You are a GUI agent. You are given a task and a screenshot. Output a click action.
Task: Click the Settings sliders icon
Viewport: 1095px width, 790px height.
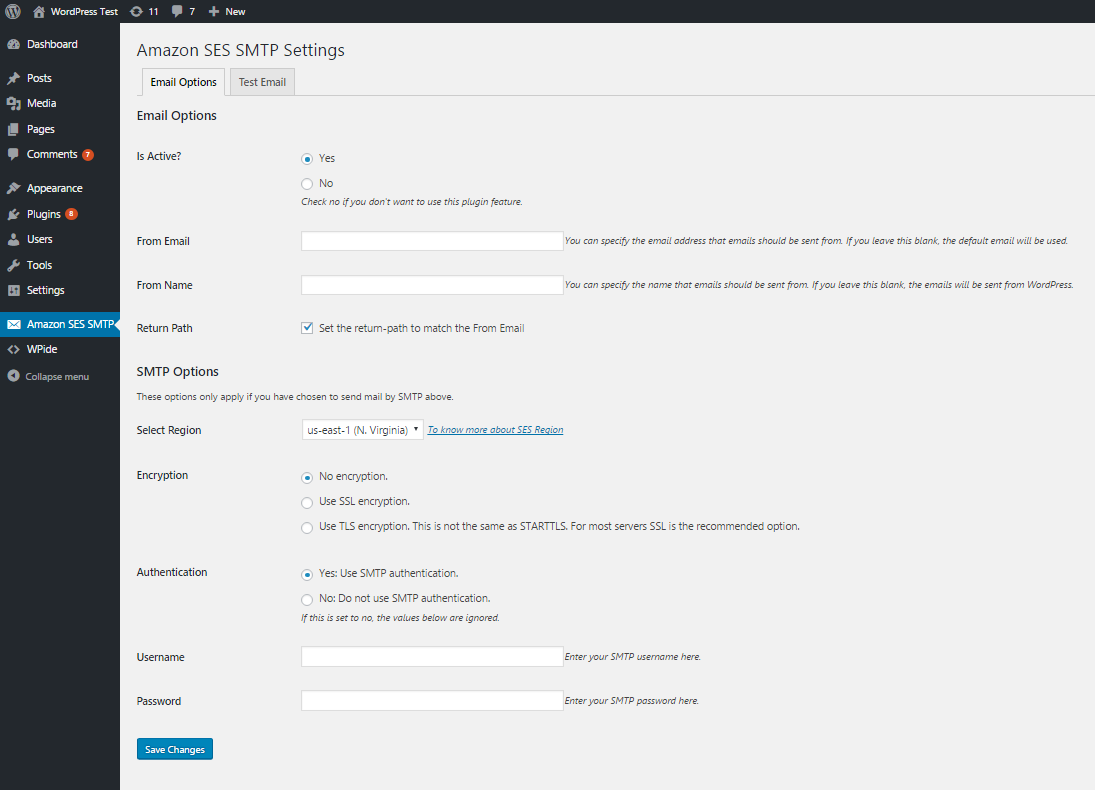coord(13,290)
